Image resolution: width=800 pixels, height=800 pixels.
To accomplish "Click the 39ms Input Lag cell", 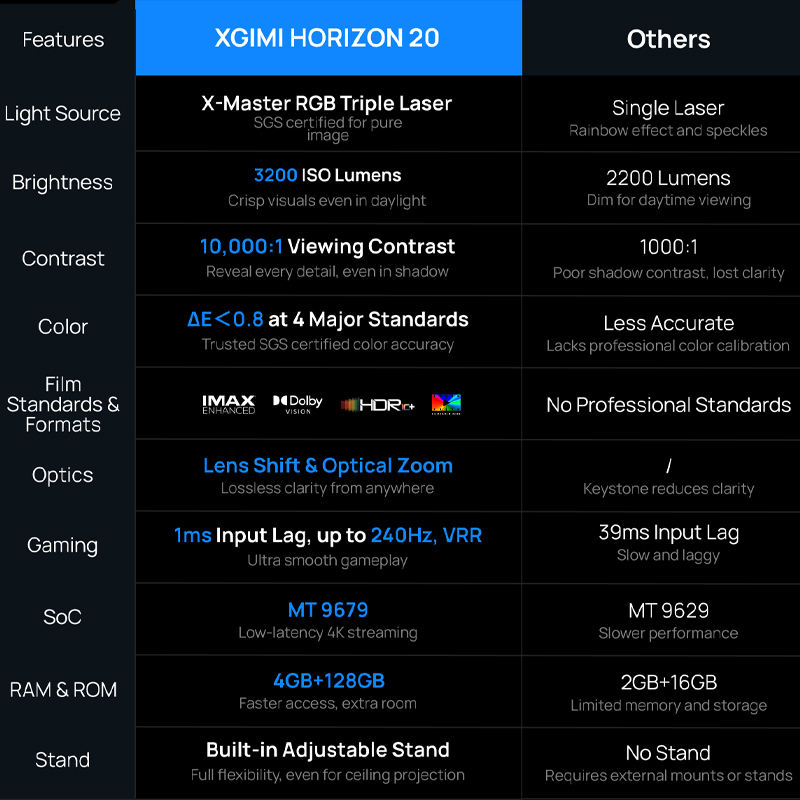I will (668, 533).
